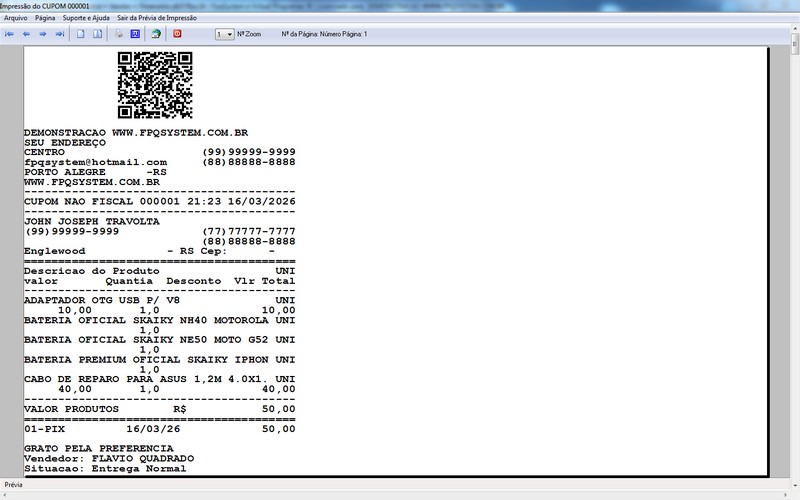Click the Prévia status bar text

(x=13, y=485)
